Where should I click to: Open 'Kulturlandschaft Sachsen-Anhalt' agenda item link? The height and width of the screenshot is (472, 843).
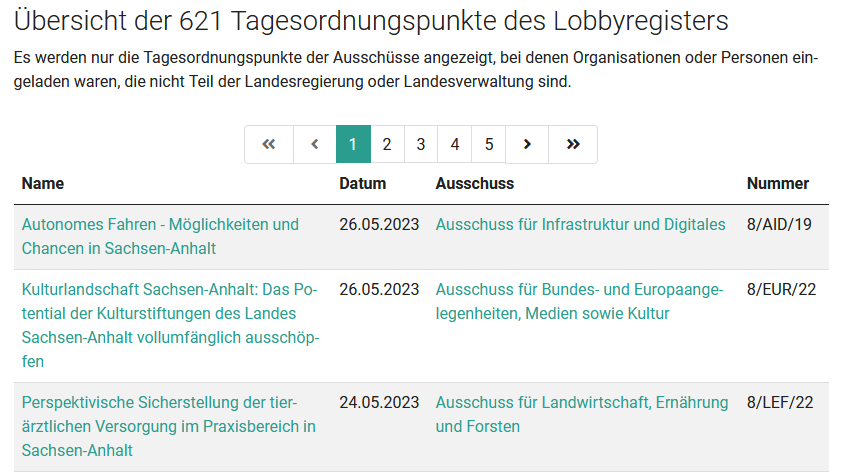[170, 325]
